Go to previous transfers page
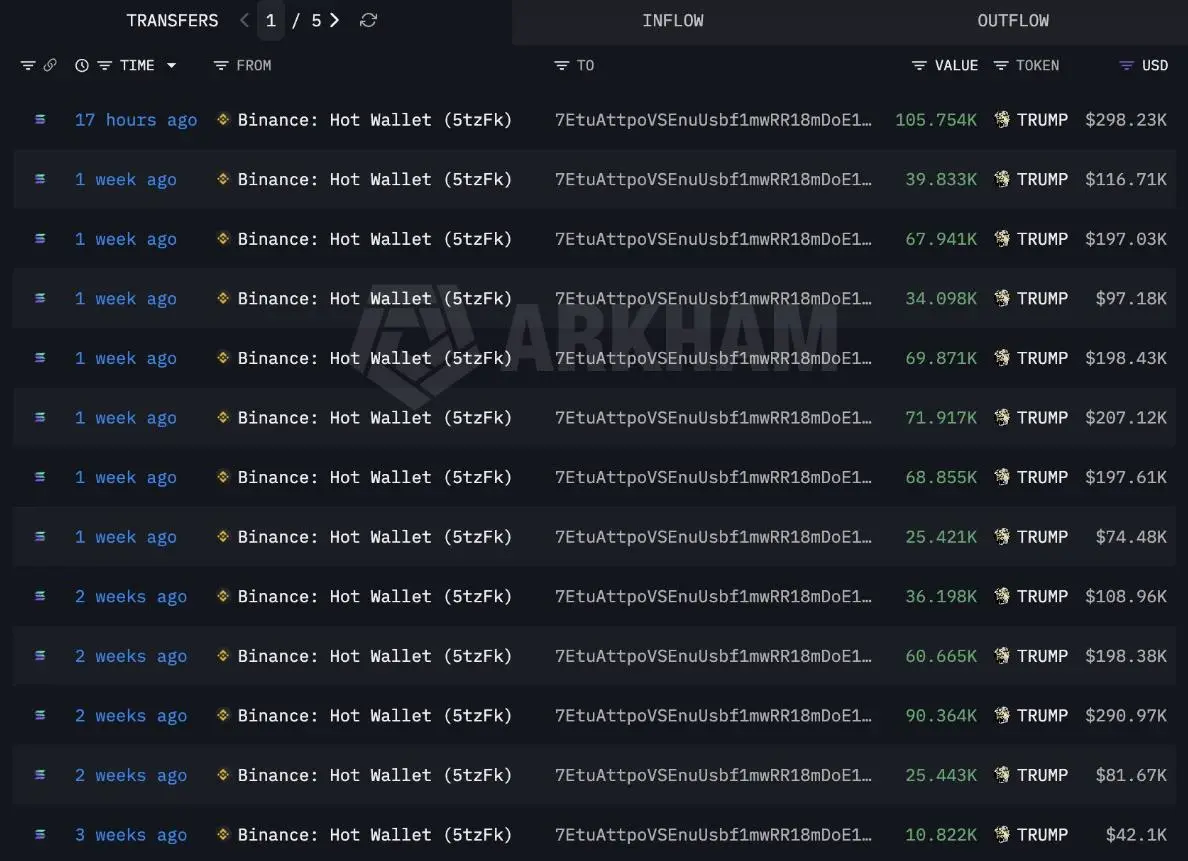The width and height of the screenshot is (1188, 861). (244, 20)
